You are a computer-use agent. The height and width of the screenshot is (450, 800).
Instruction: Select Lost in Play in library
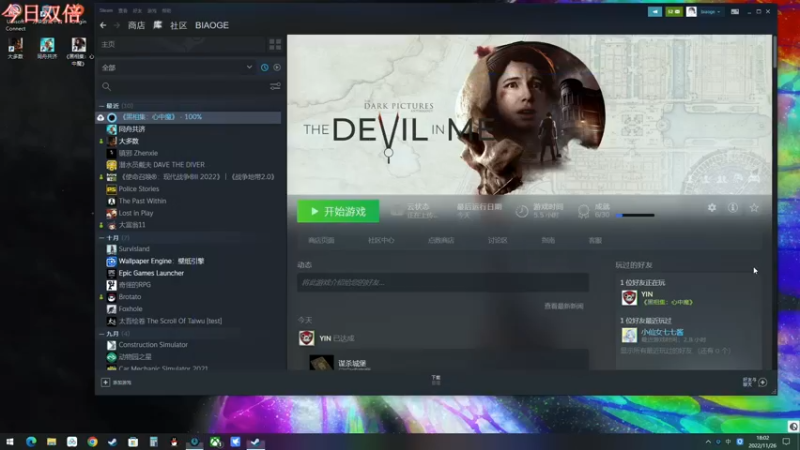click(x=136, y=213)
